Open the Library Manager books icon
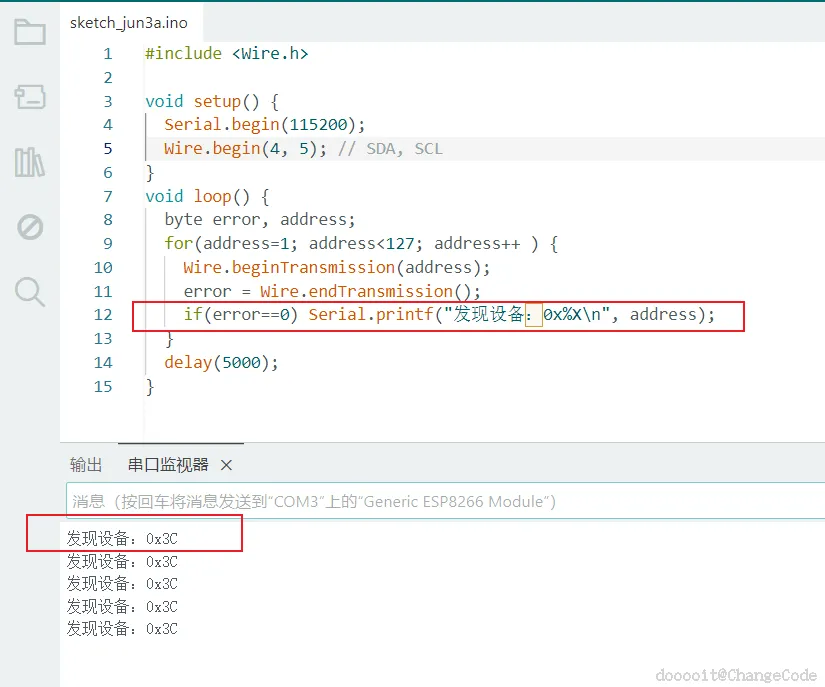 click(29, 161)
